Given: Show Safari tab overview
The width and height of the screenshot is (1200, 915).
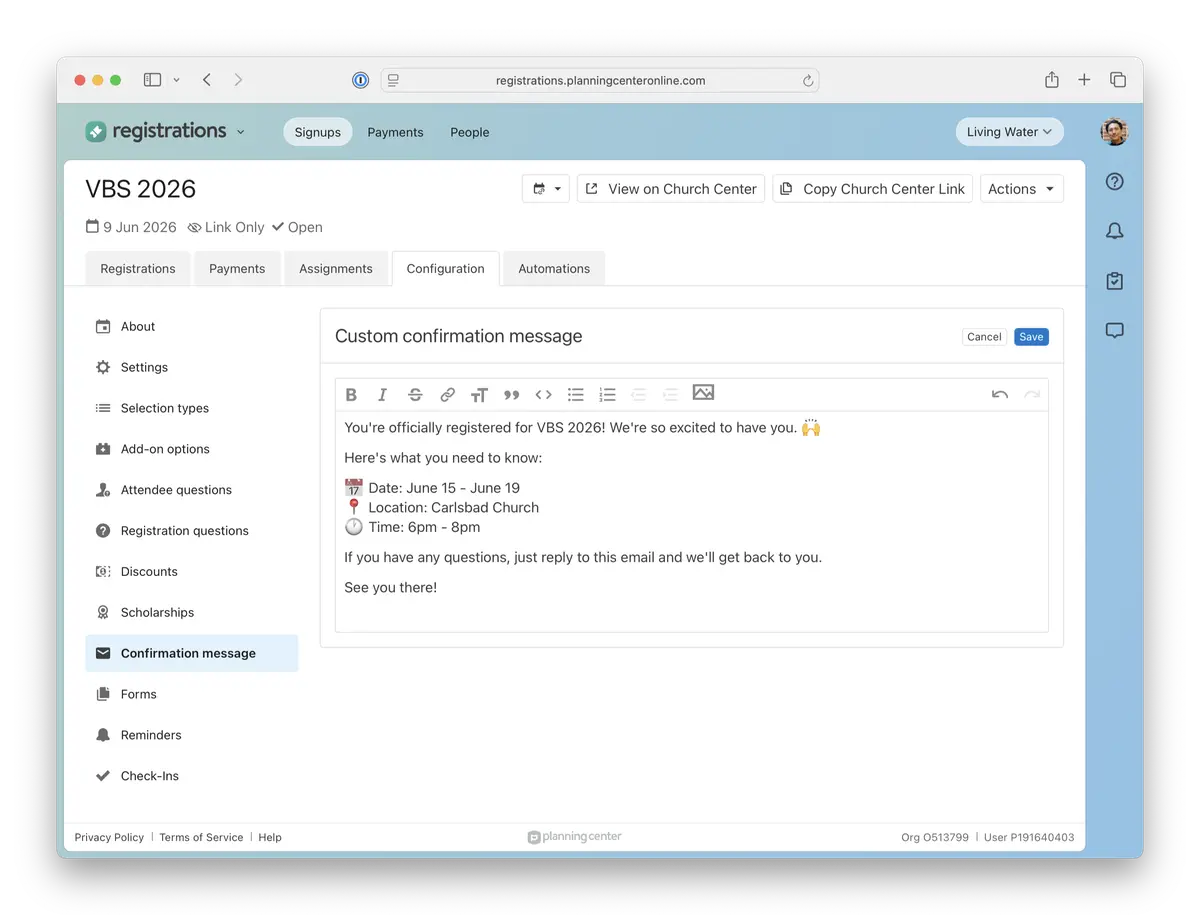Looking at the screenshot, I should point(1118,80).
